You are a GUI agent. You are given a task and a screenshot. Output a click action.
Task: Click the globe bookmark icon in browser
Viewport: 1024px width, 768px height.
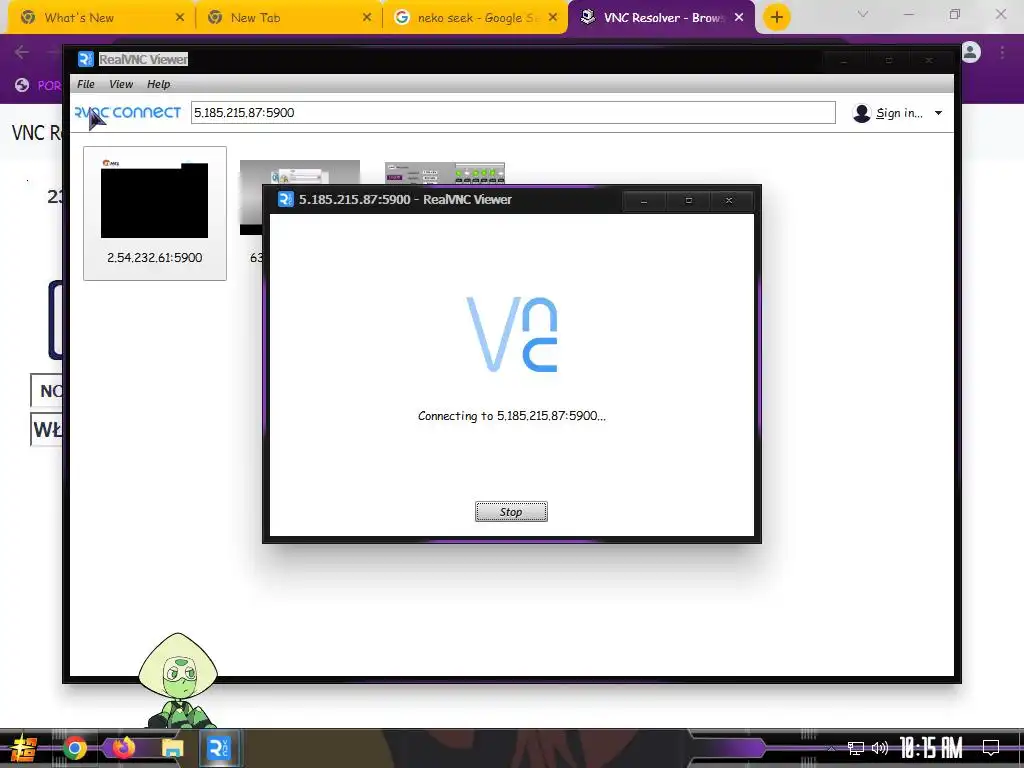click(22, 85)
